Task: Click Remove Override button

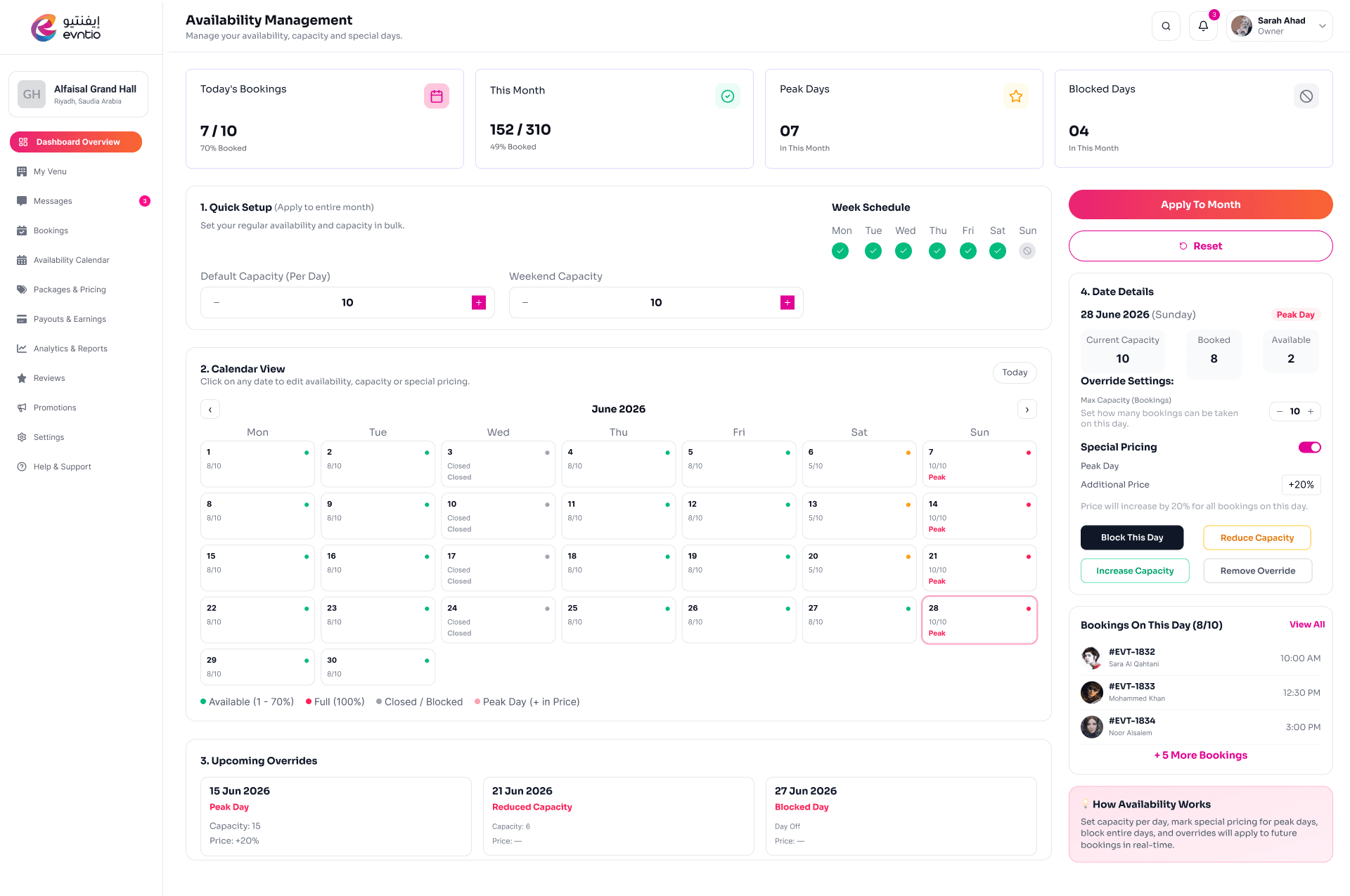Action: tap(1257, 571)
